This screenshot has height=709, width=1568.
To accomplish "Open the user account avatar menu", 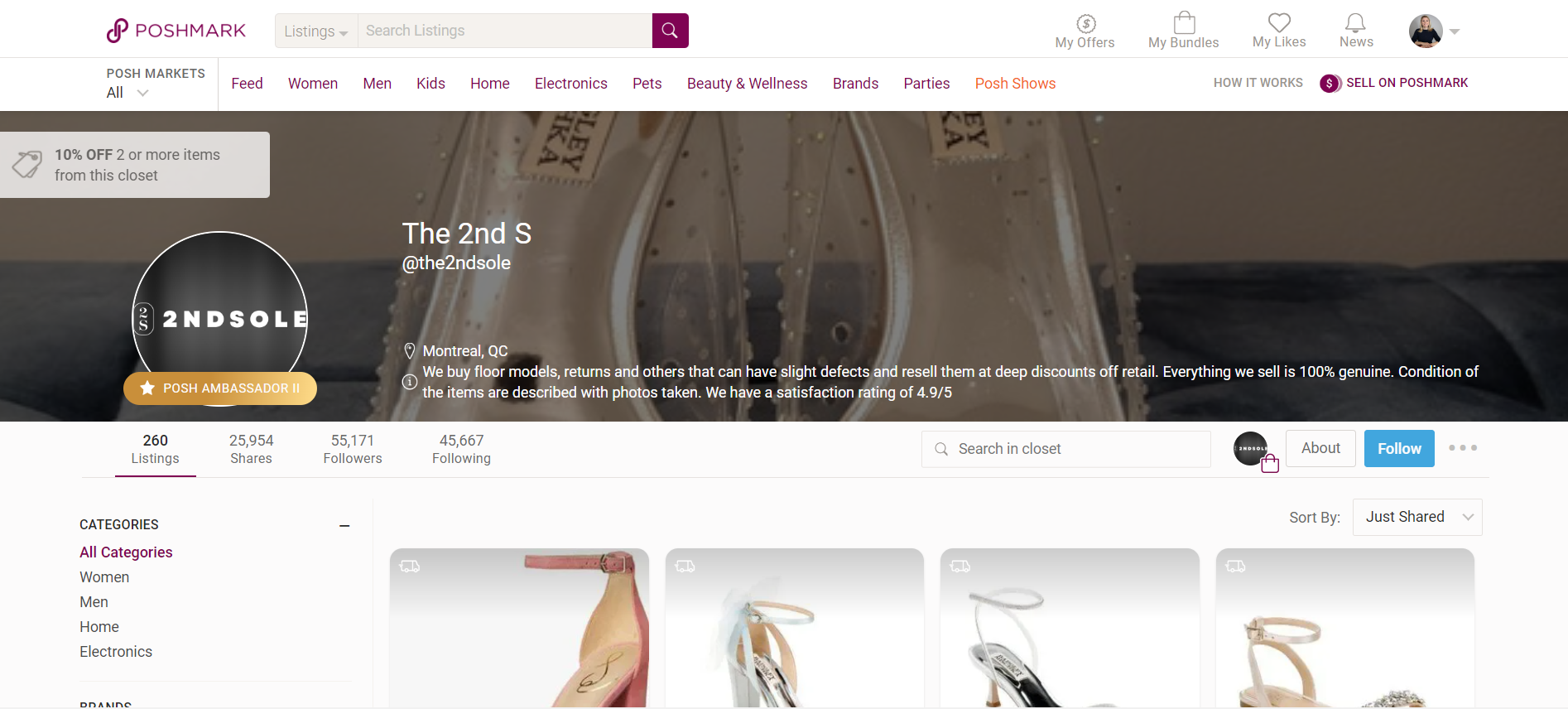I will (1433, 31).
